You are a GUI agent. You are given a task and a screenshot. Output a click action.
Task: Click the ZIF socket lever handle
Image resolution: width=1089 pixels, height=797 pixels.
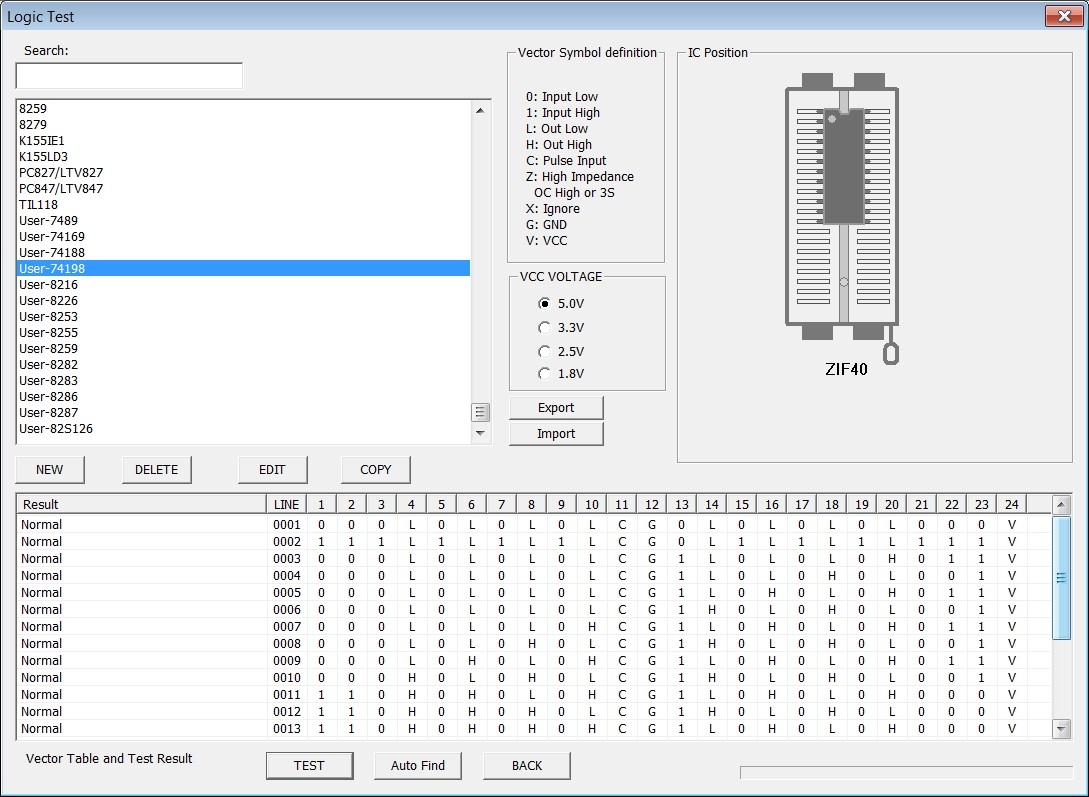coord(890,352)
